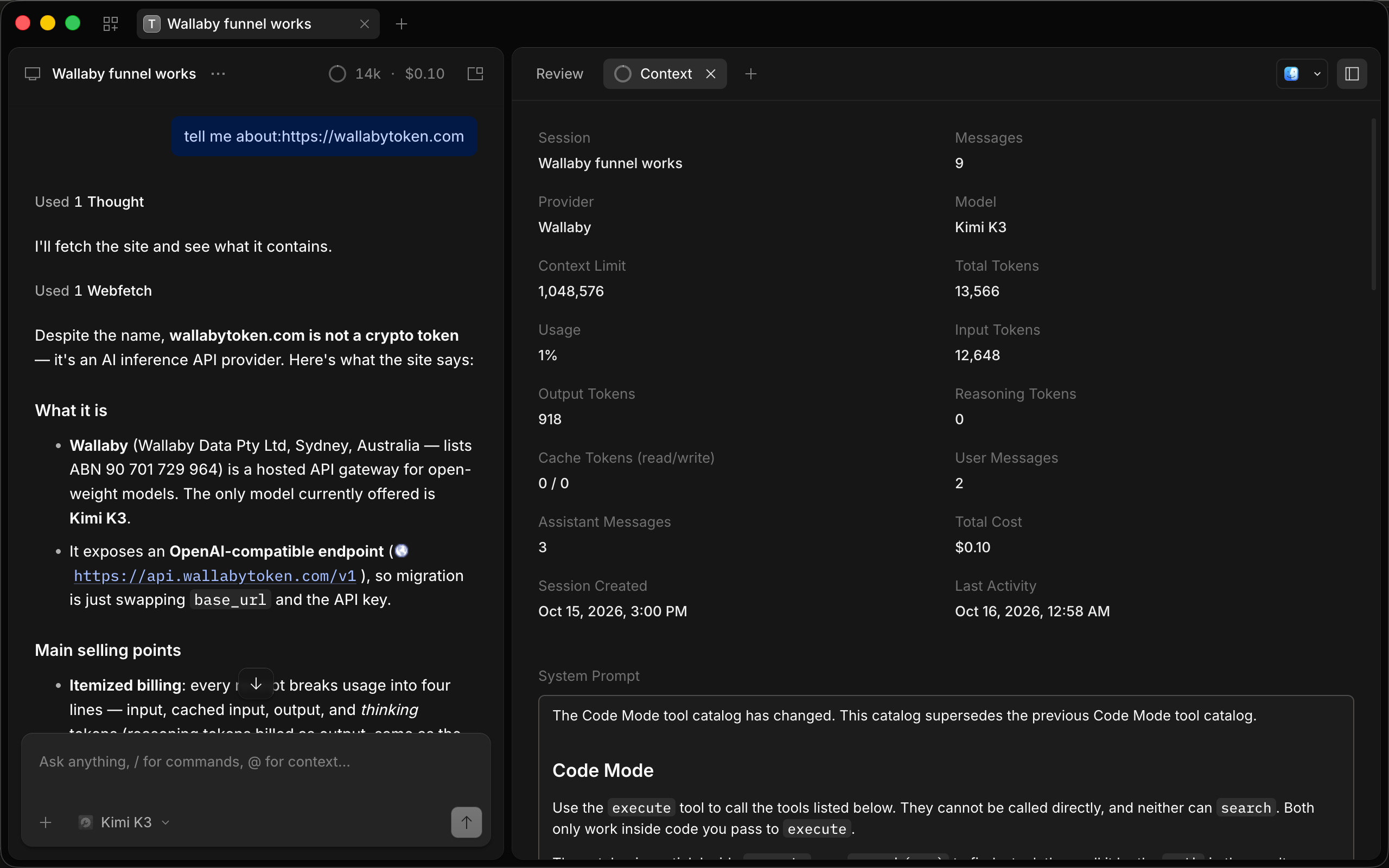Select the Input Tokens value 12,648
Image resolution: width=1389 pixels, height=868 pixels.
click(977, 355)
